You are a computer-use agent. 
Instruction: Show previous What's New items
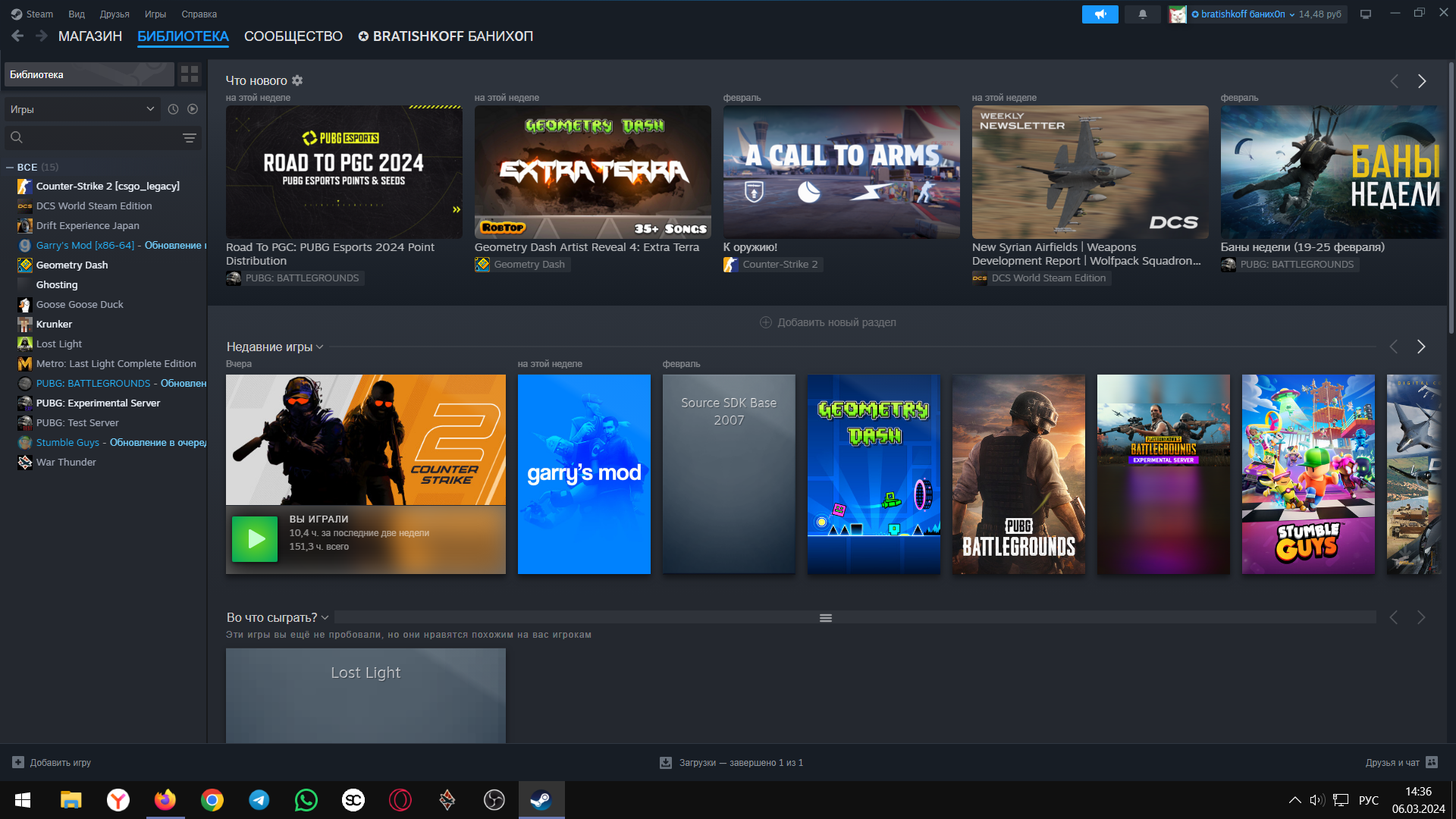point(1394,81)
